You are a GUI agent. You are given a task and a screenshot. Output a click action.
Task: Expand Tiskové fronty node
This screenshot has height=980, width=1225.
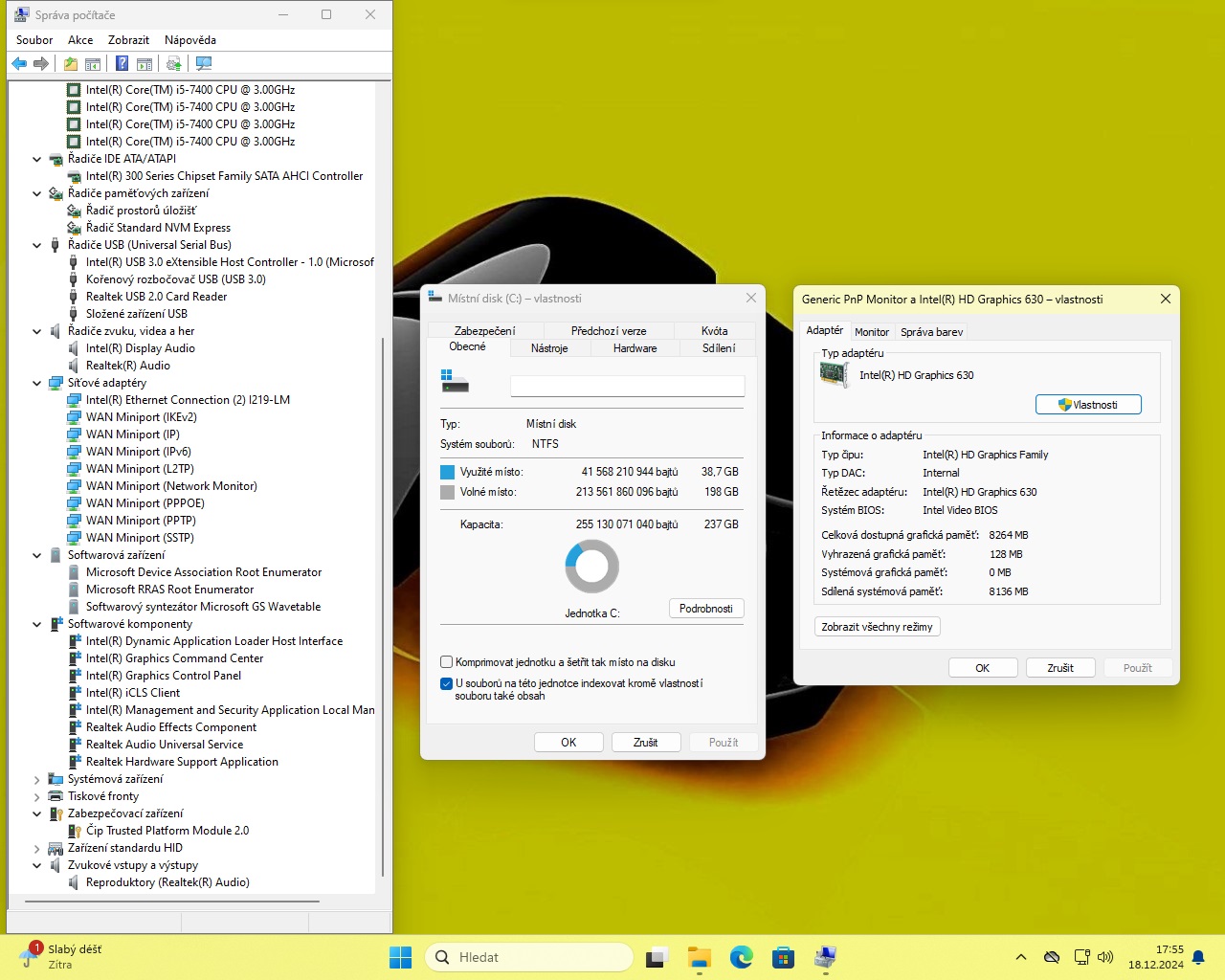(x=37, y=796)
